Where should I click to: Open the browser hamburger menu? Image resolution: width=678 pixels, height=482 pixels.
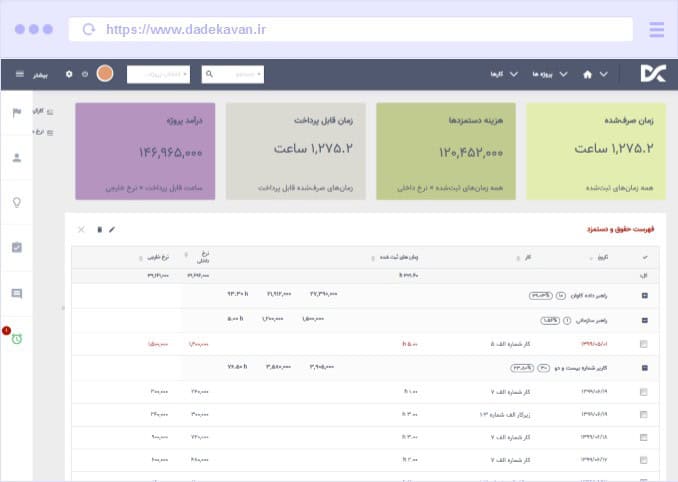(x=656, y=29)
